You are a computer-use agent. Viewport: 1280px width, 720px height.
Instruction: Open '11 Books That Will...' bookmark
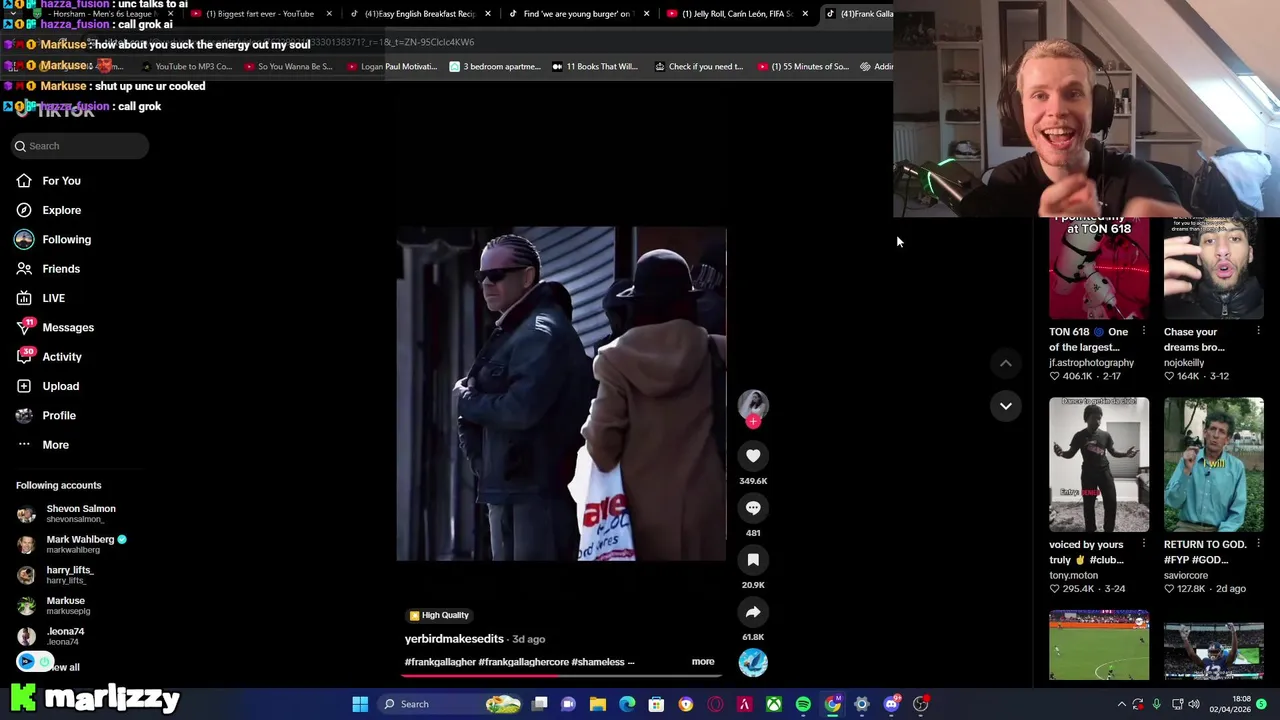[x=594, y=67]
